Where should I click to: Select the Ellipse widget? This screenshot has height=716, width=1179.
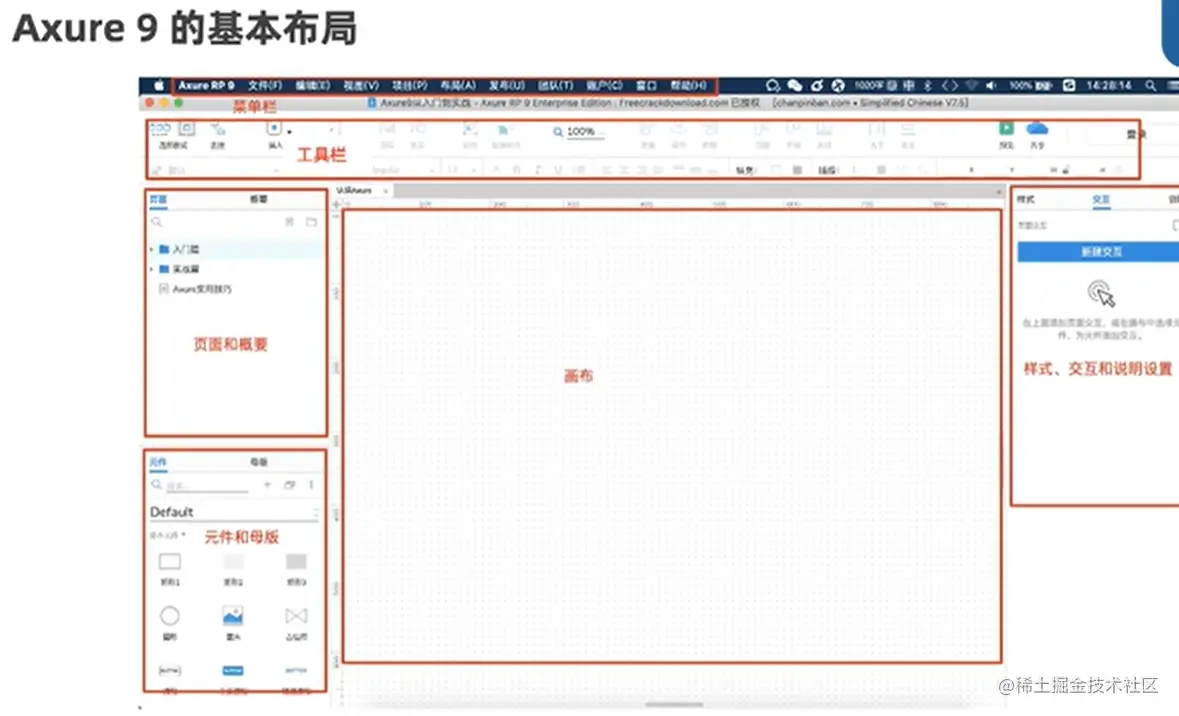170,623
